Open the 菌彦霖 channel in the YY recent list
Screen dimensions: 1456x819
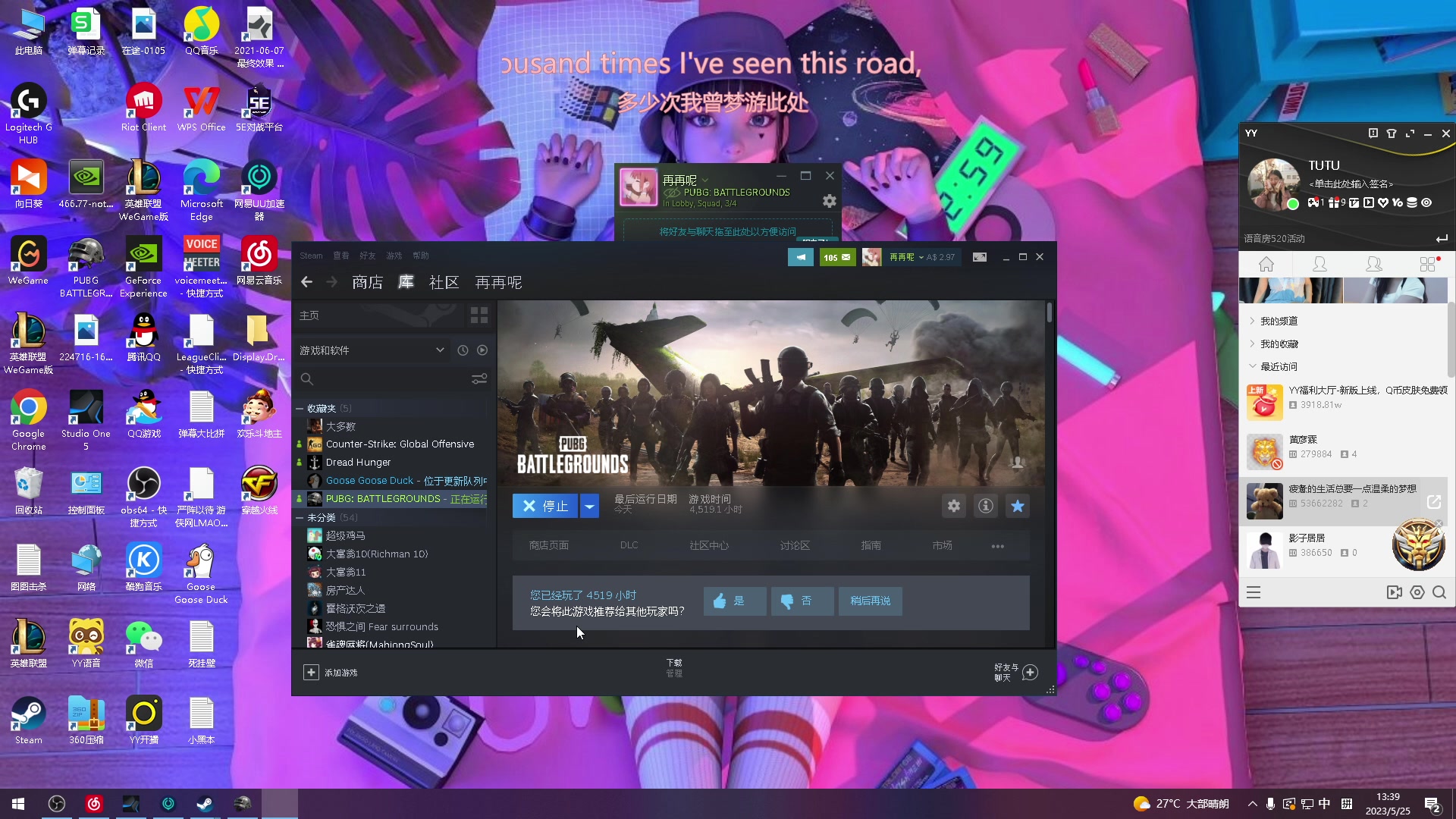pos(1345,450)
